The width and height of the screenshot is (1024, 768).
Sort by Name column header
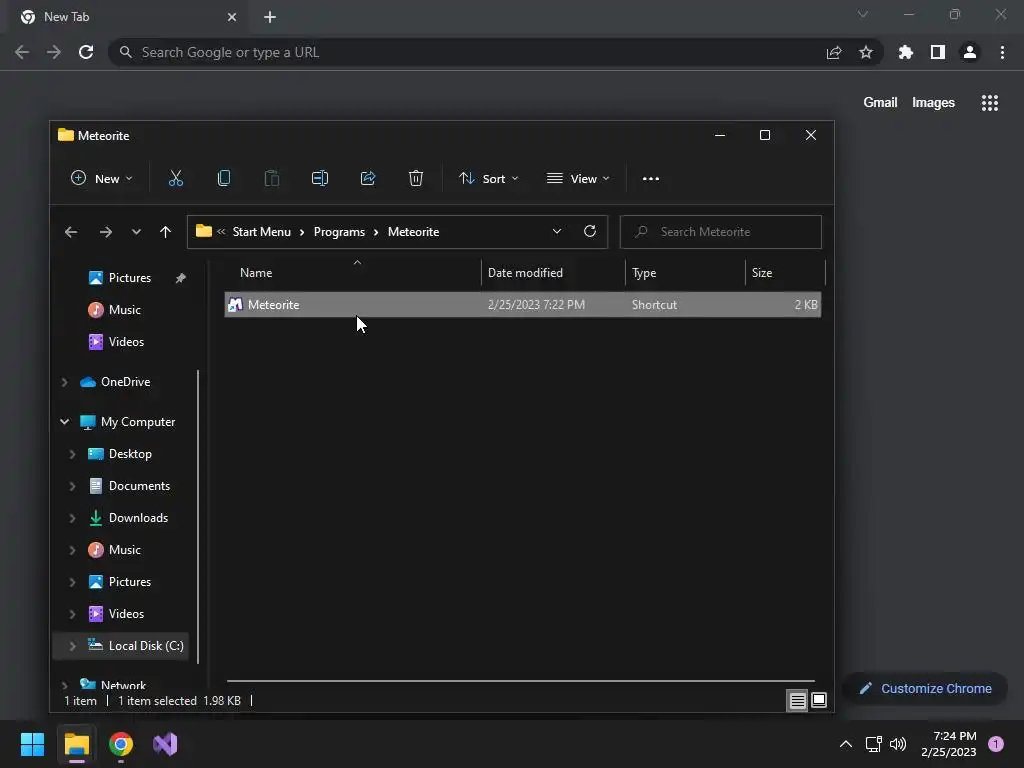pyautogui.click(x=353, y=272)
